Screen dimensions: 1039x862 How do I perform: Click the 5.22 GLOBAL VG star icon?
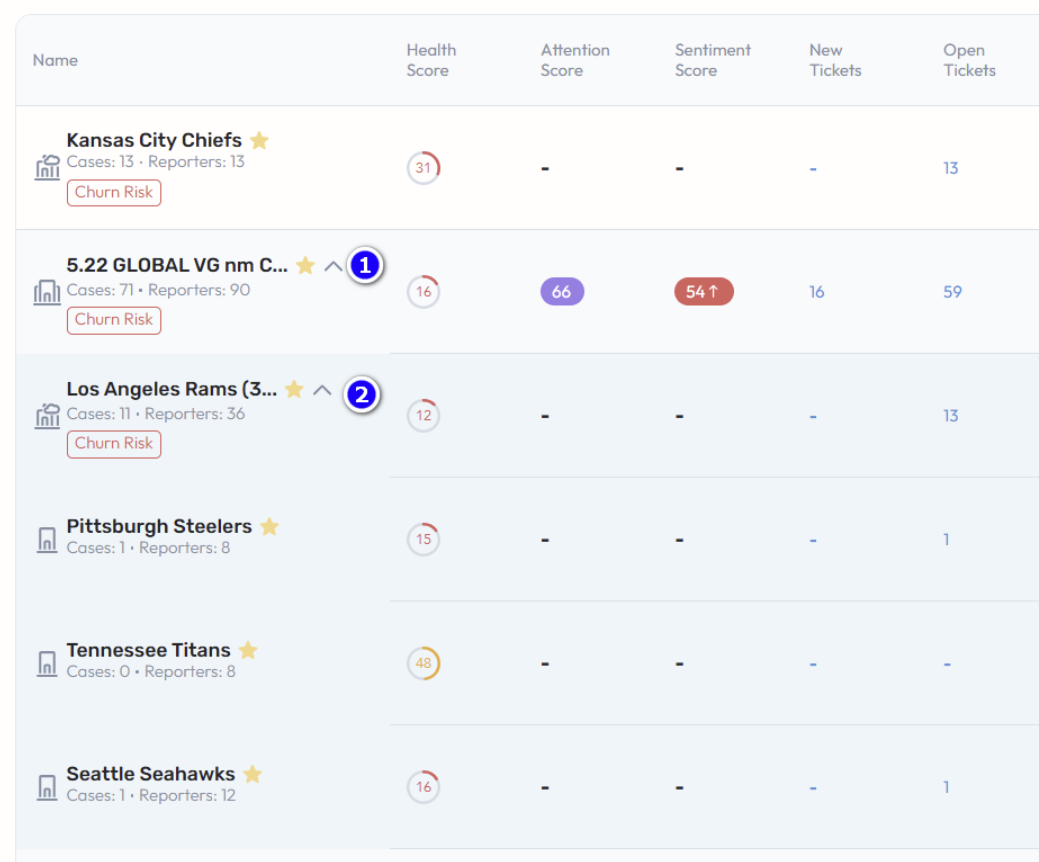point(305,265)
